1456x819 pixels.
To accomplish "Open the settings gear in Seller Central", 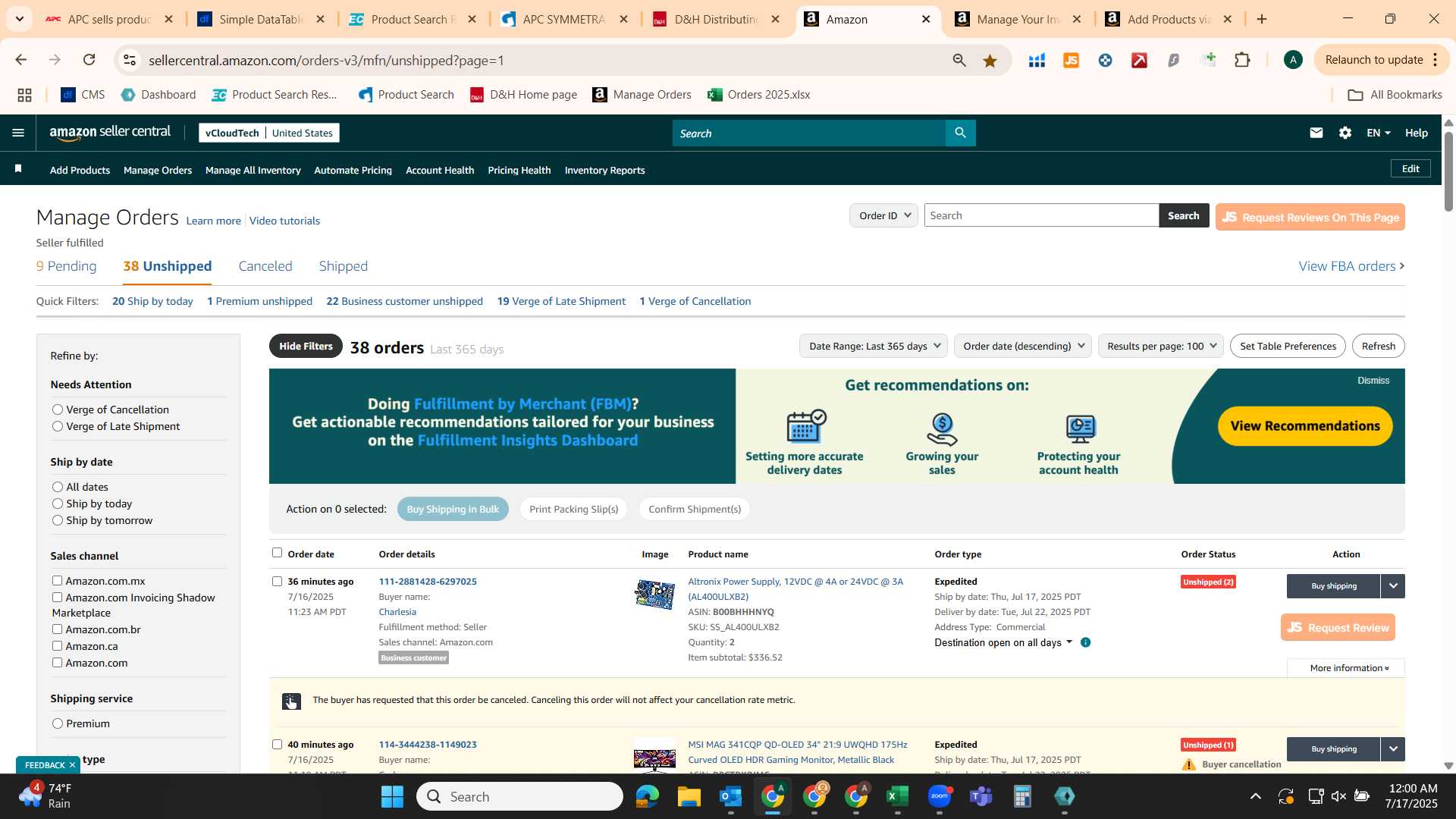I will [1345, 133].
